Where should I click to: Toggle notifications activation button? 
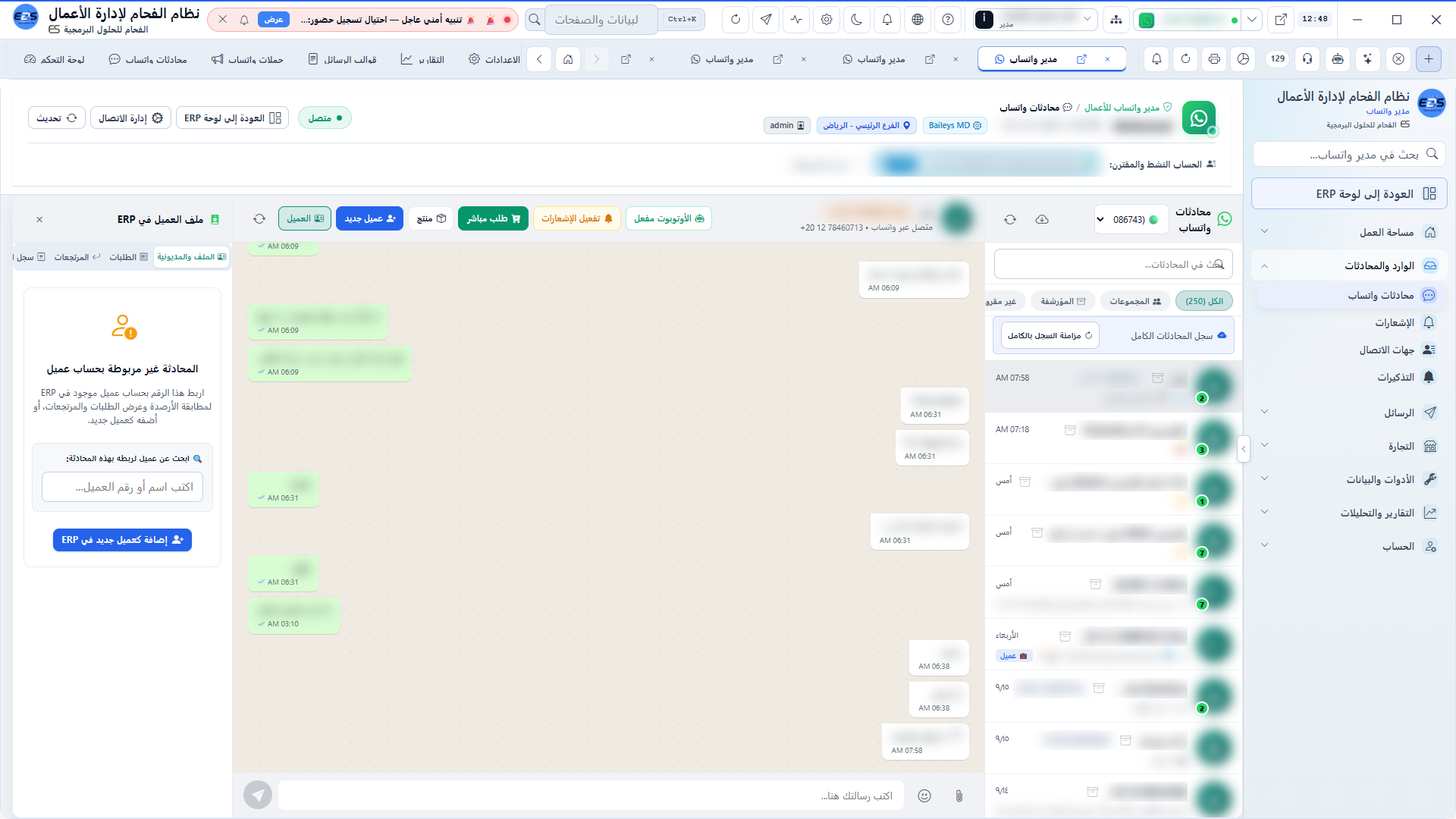[577, 218]
